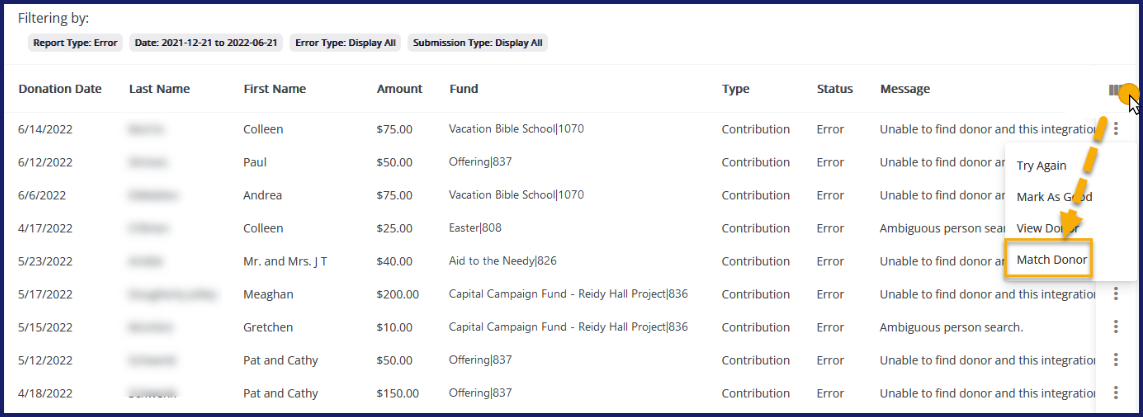Click the Message column header
Image resolution: width=1143 pixels, height=417 pixels.
tap(905, 89)
